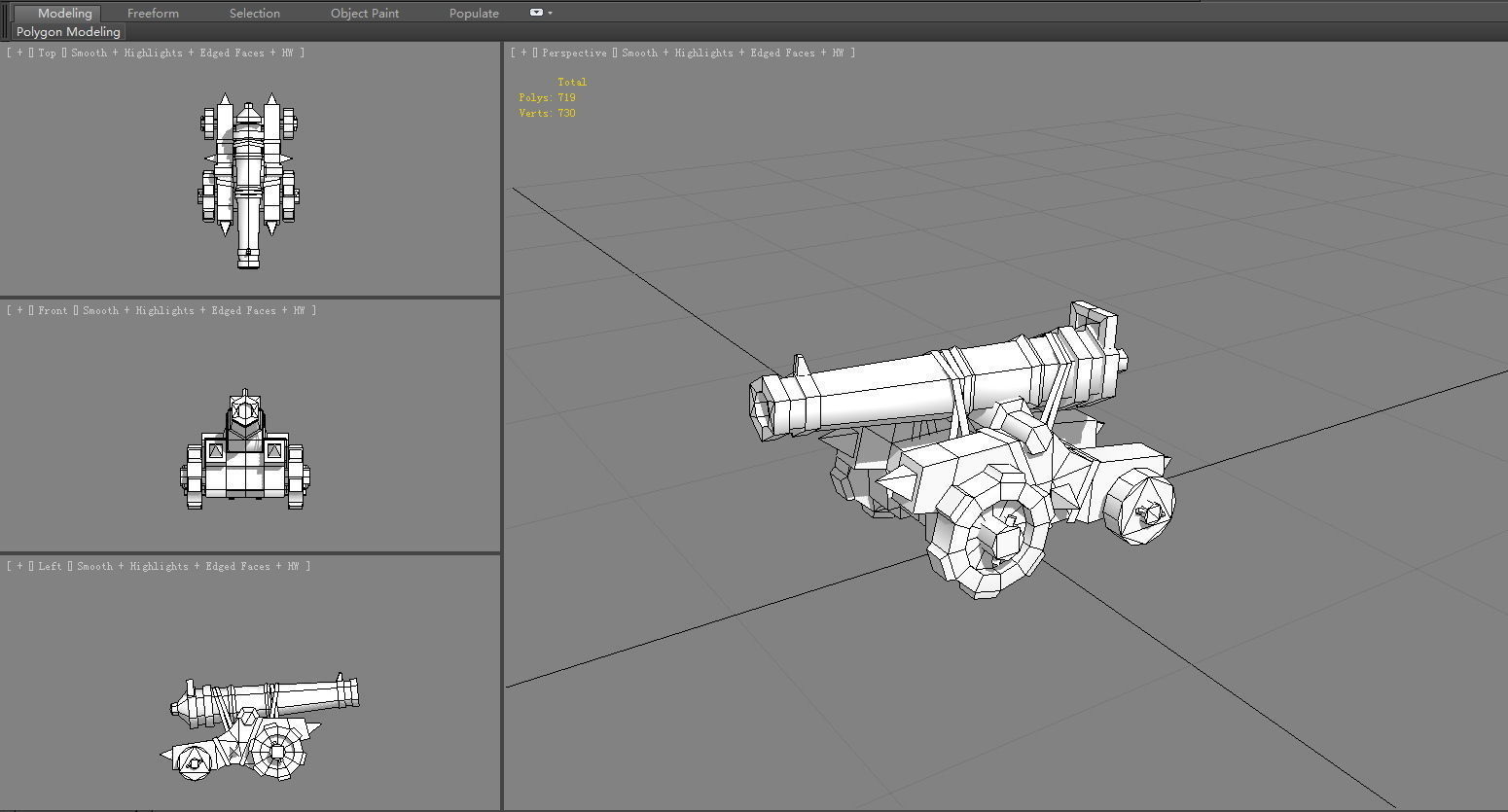
Task: Open the Left viewport shading label menu
Action: pos(187,566)
